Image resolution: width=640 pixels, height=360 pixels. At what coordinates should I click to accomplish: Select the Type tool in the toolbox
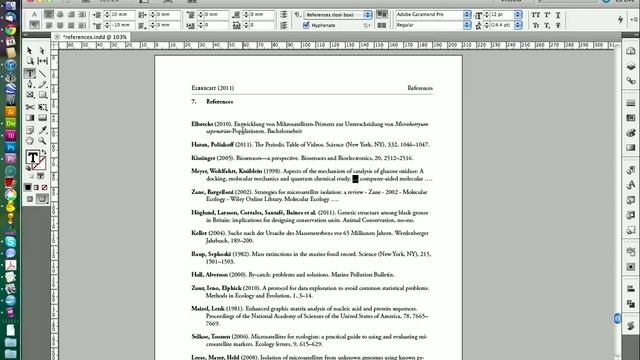pyautogui.click(x=30, y=73)
